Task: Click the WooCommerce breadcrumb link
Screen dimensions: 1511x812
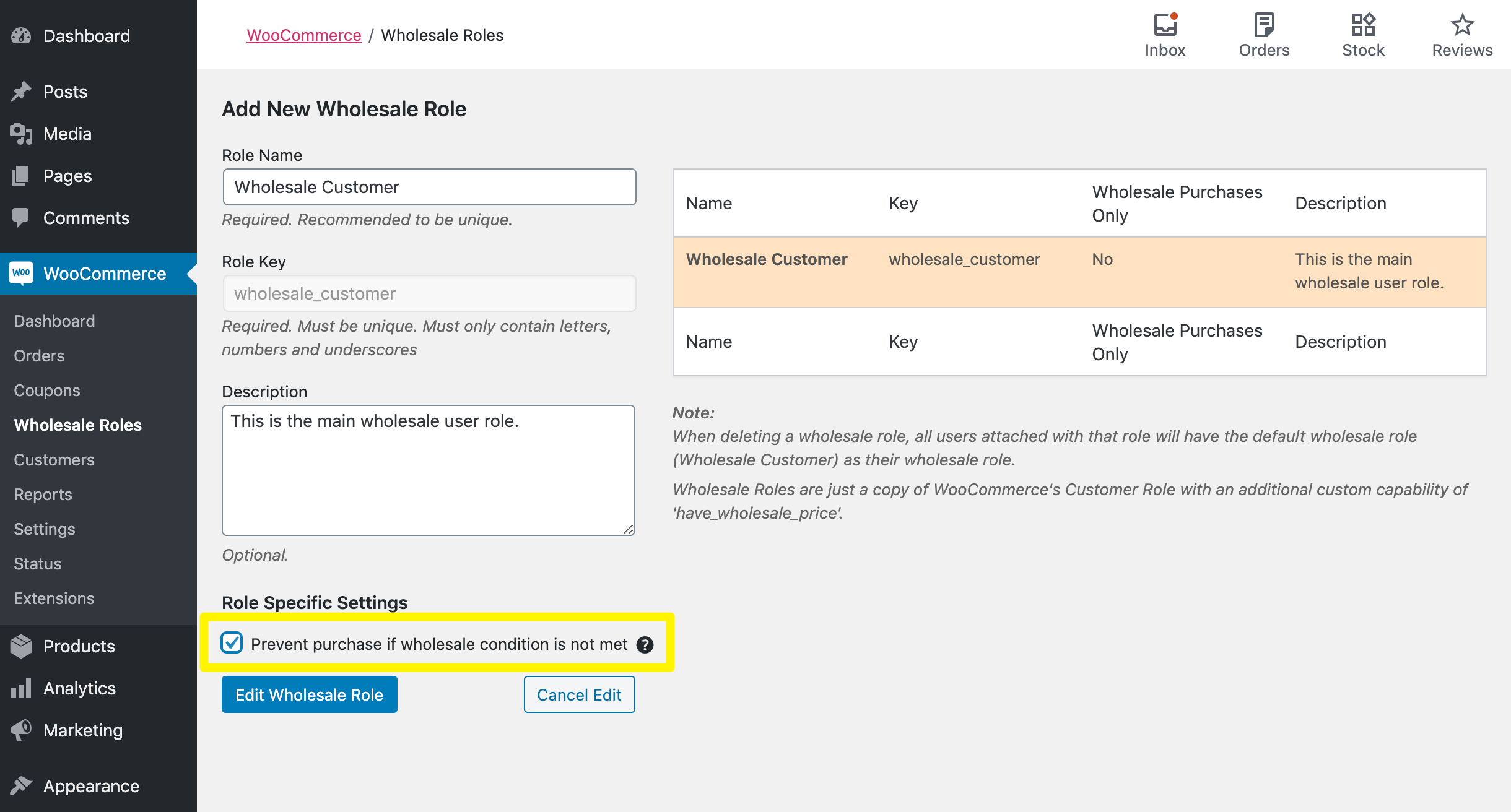Action: [x=304, y=35]
